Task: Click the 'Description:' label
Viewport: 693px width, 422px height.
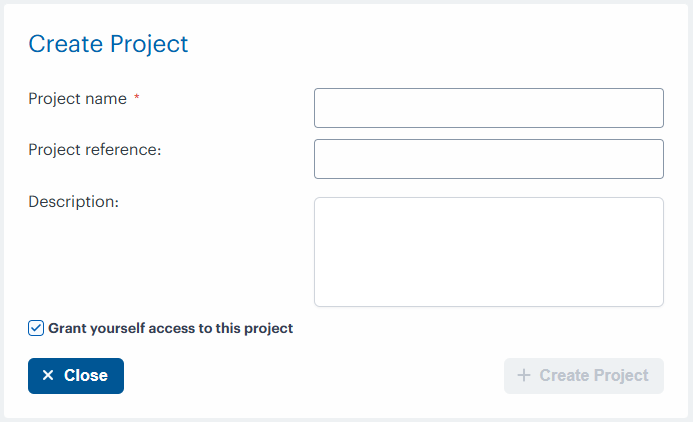Action: pos(73,201)
